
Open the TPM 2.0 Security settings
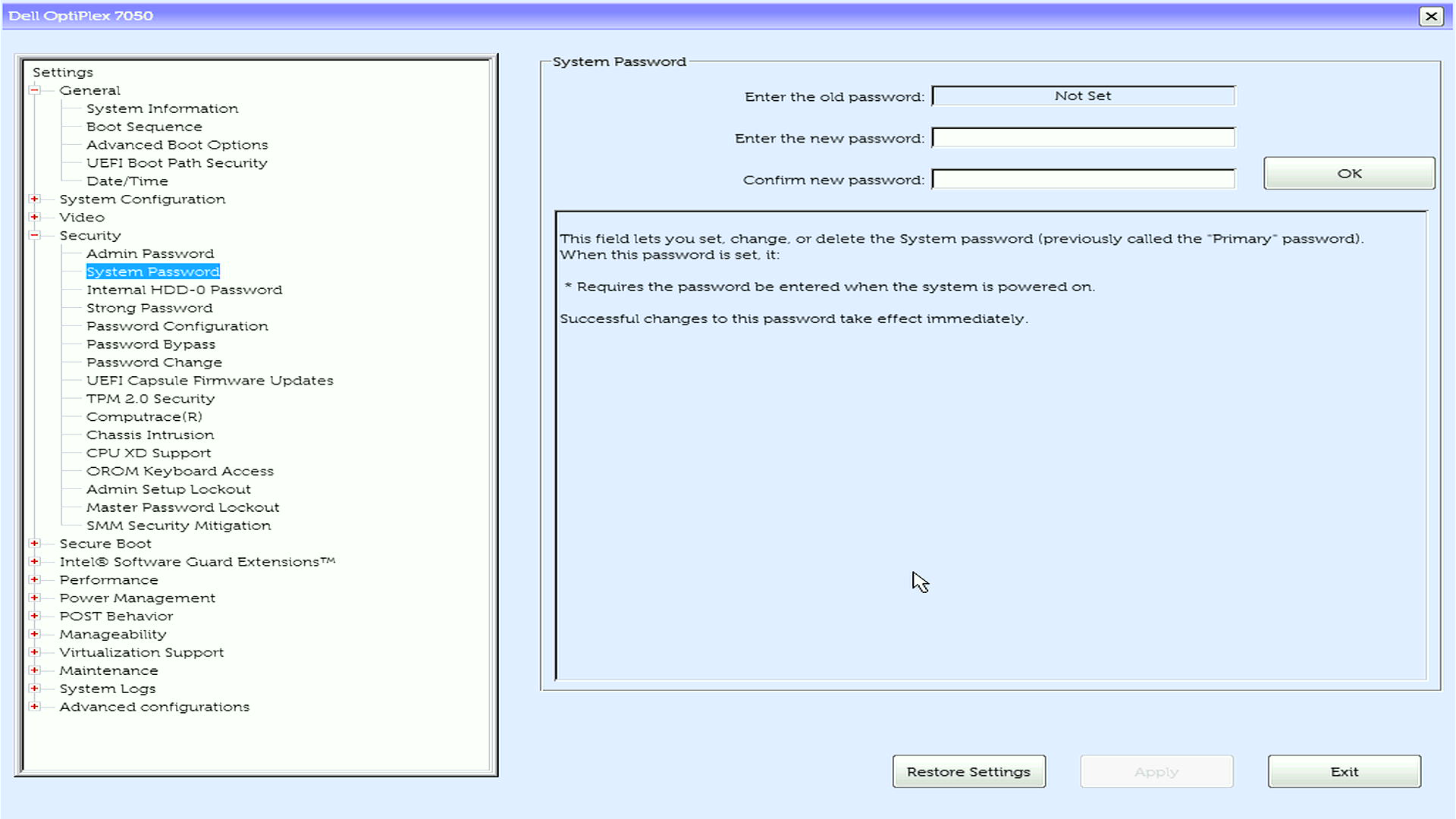(x=151, y=398)
